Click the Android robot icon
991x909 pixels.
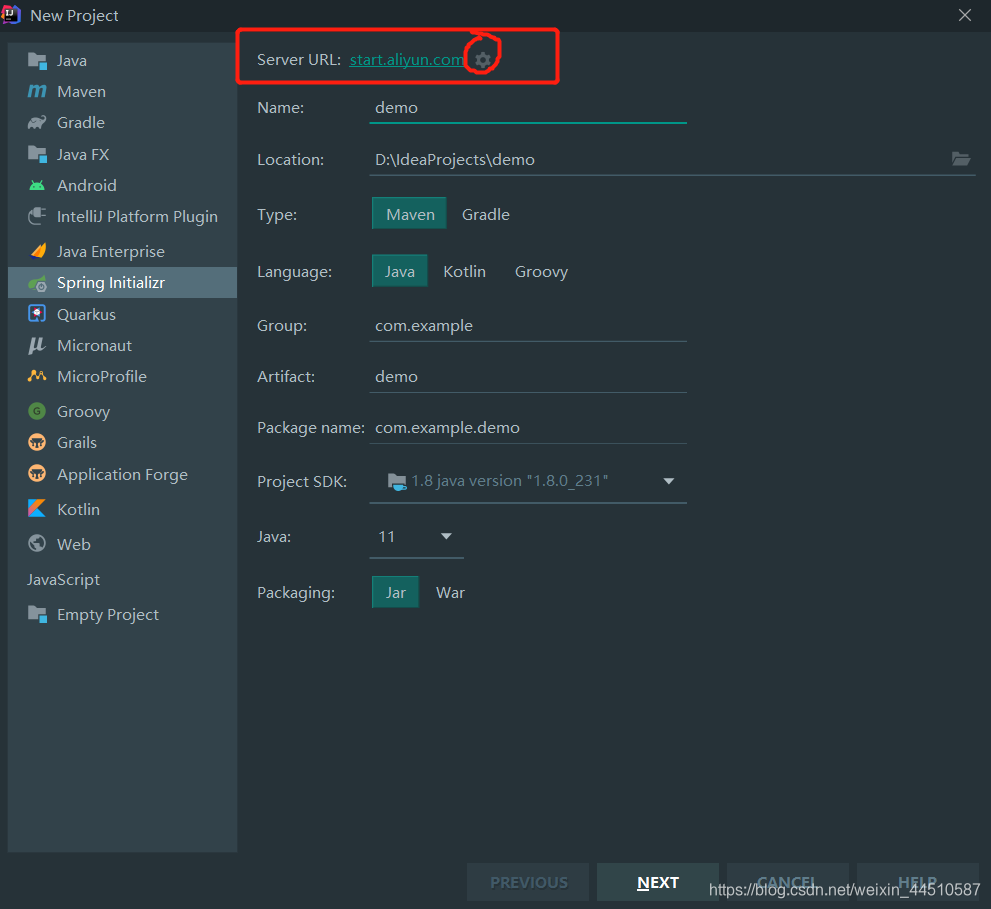click(37, 185)
